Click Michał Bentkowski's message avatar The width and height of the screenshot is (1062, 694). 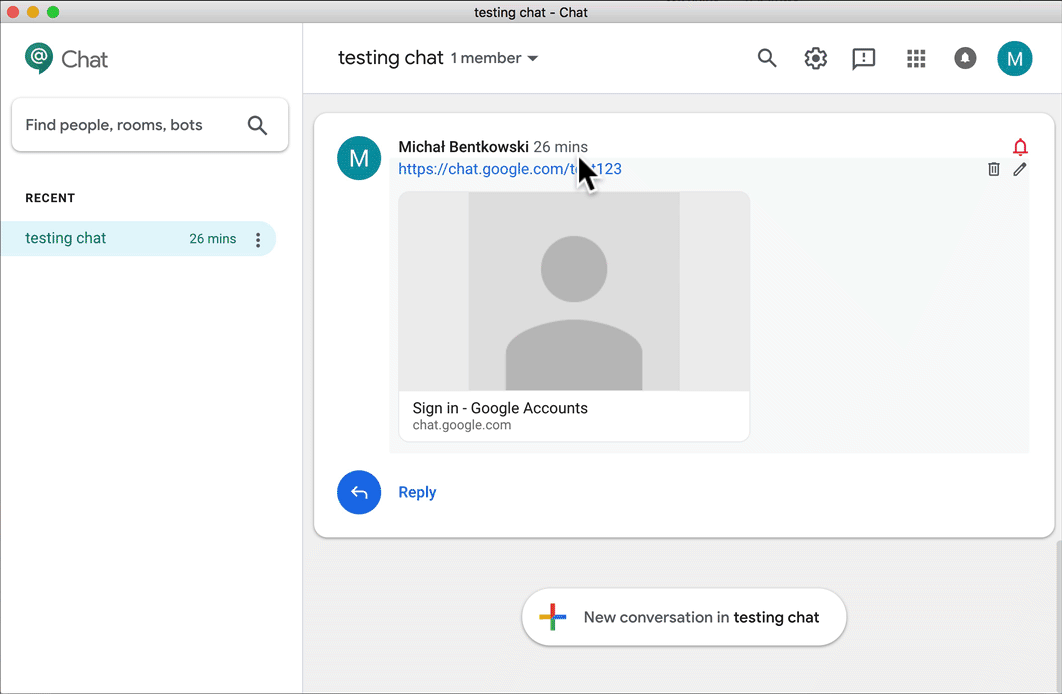(359, 158)
